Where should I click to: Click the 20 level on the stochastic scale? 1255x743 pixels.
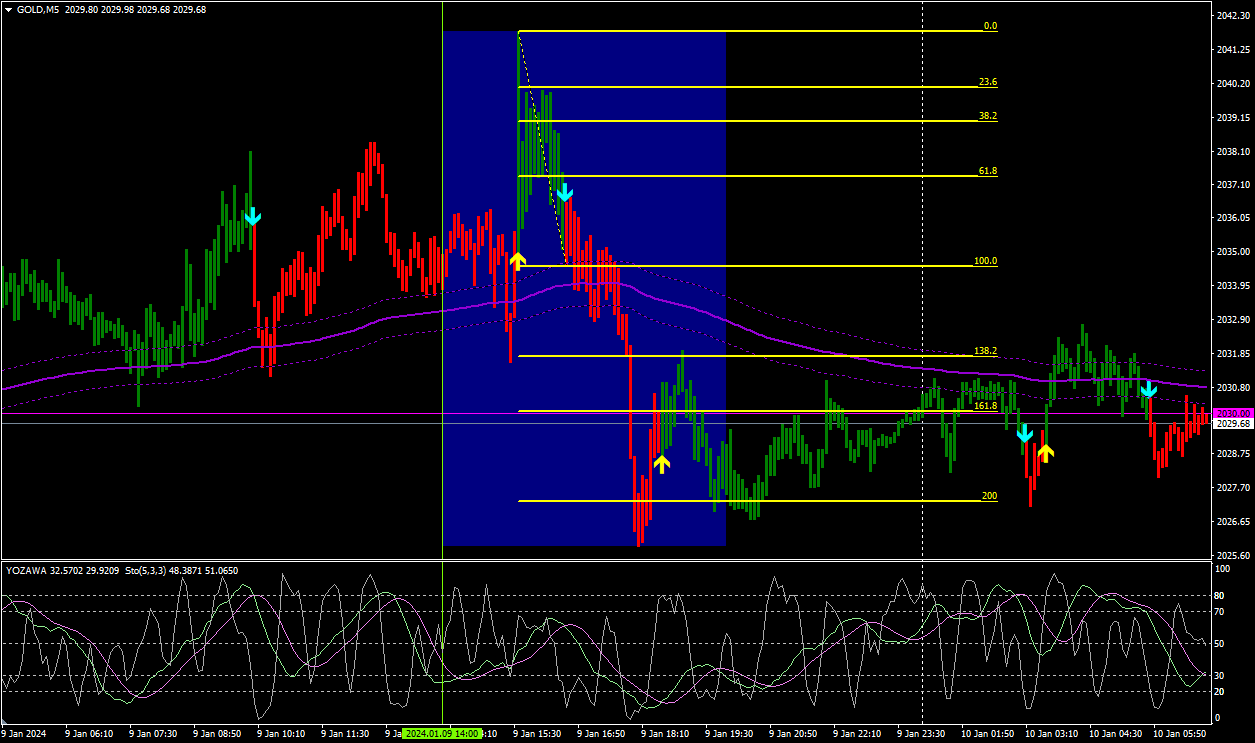1219,691
